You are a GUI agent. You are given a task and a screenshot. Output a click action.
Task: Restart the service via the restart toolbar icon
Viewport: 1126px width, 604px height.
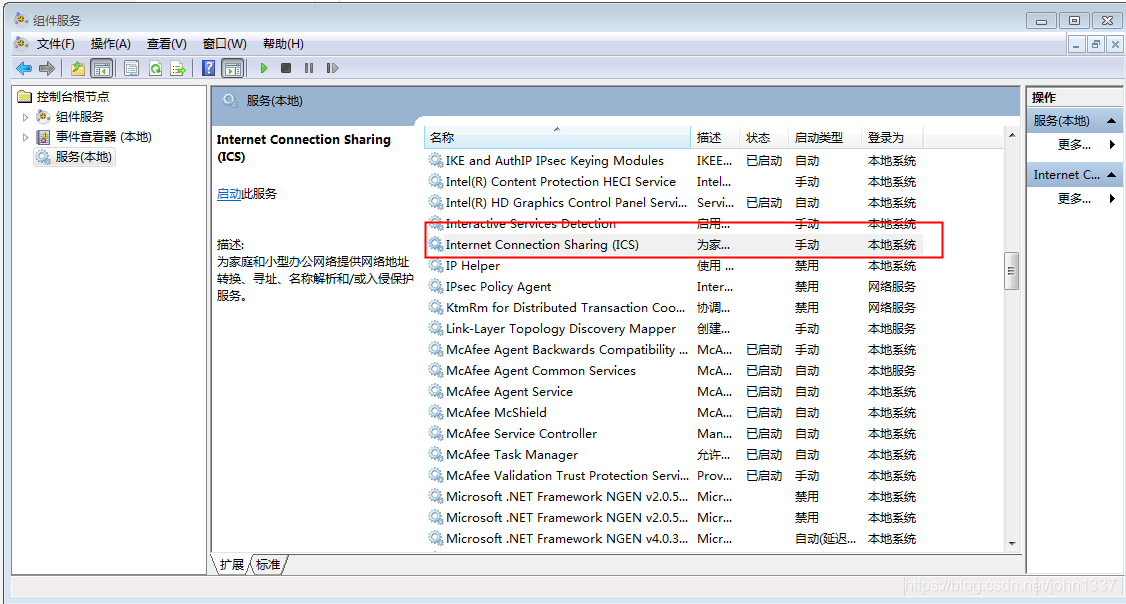tap(333, 68)
